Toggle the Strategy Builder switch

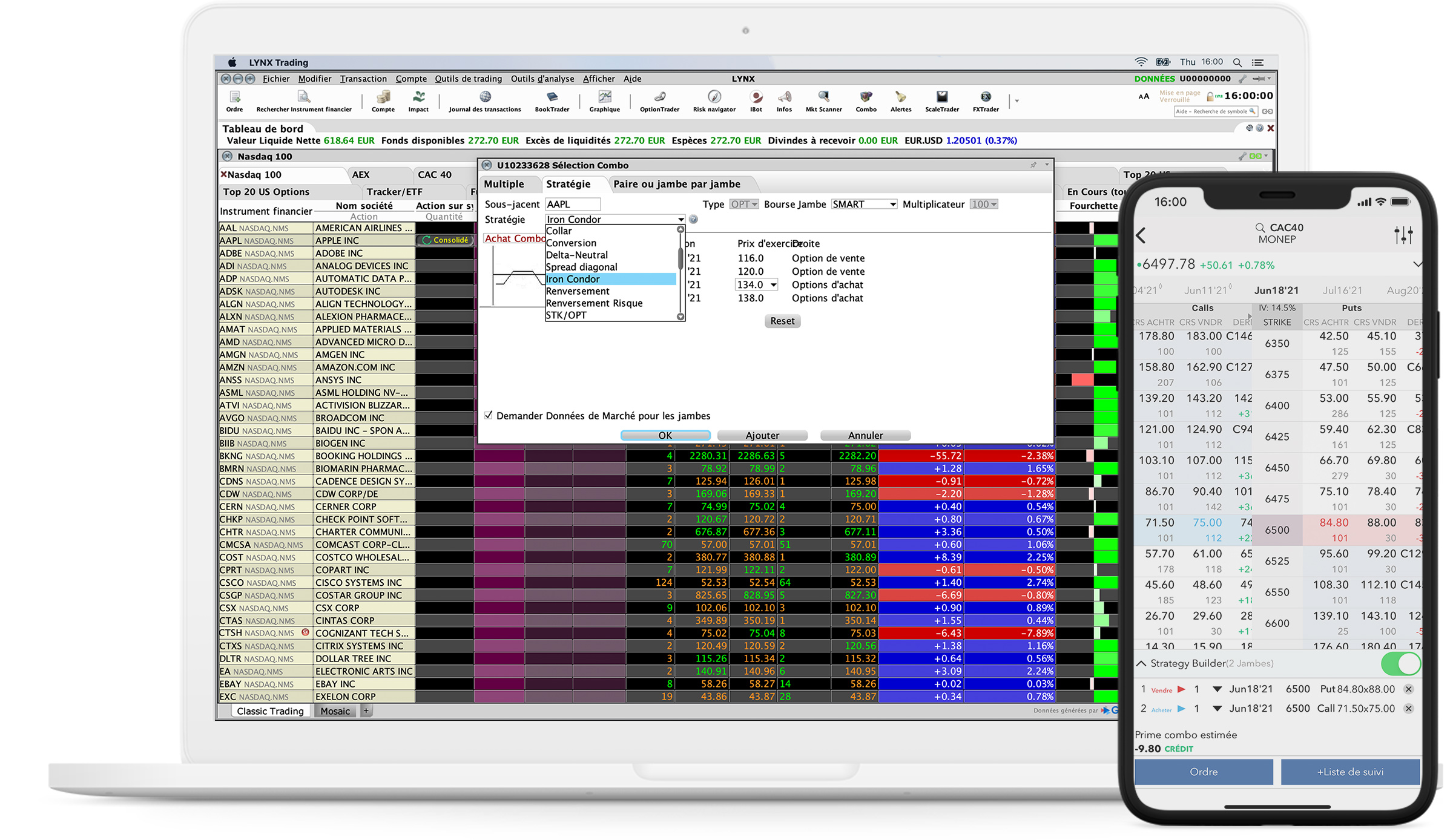pos(1400,664)
